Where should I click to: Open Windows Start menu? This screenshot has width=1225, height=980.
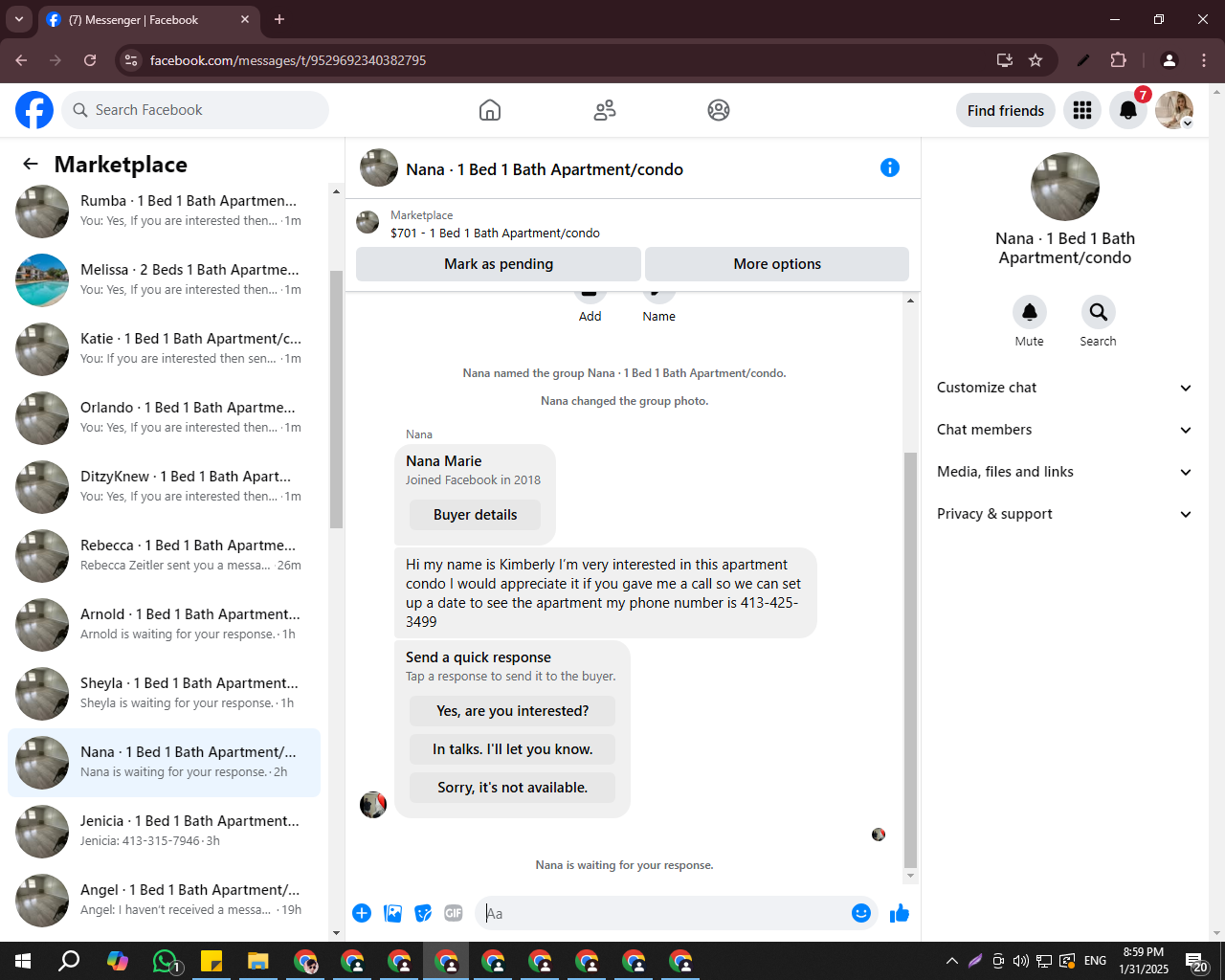coord(23,961)
